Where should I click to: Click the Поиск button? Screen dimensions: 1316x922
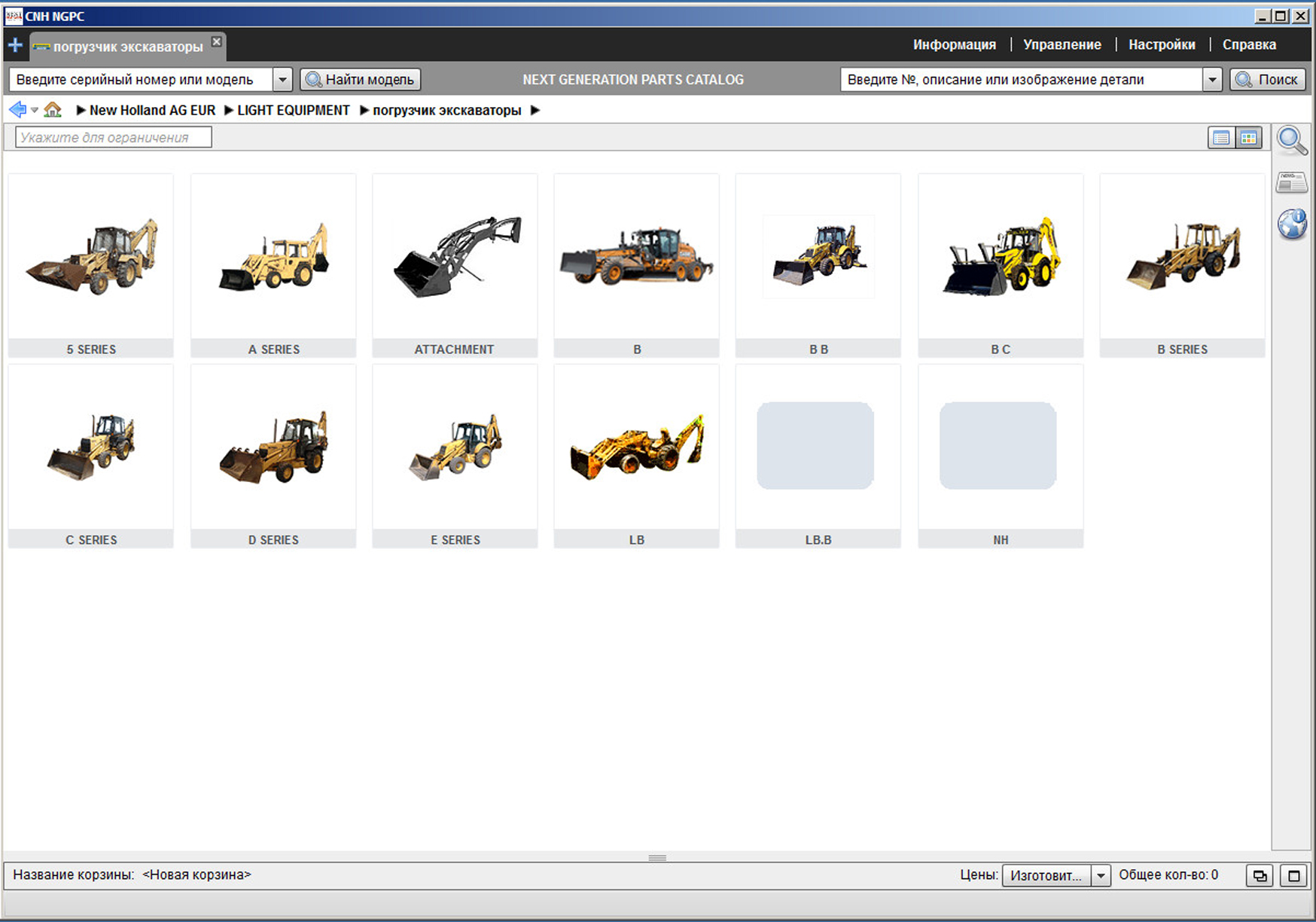(1268, 80)
